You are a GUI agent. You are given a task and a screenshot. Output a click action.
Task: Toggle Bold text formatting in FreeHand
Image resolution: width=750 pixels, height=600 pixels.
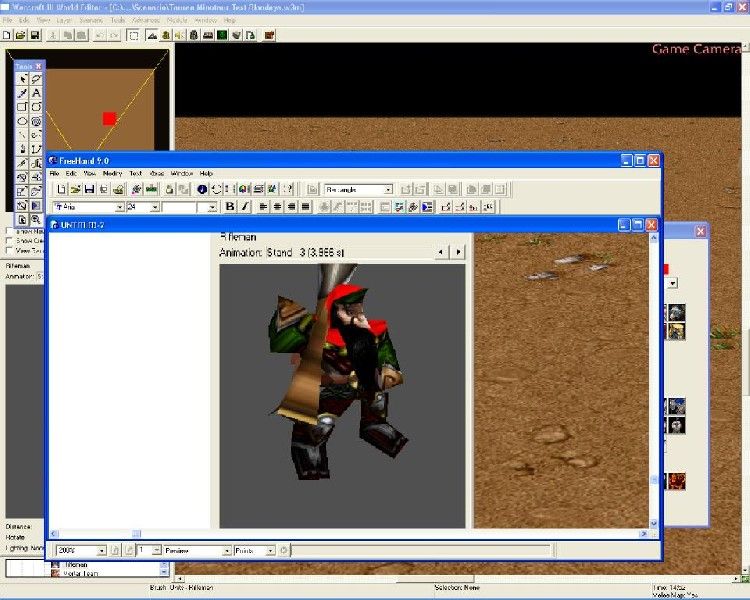click(230, 207)
